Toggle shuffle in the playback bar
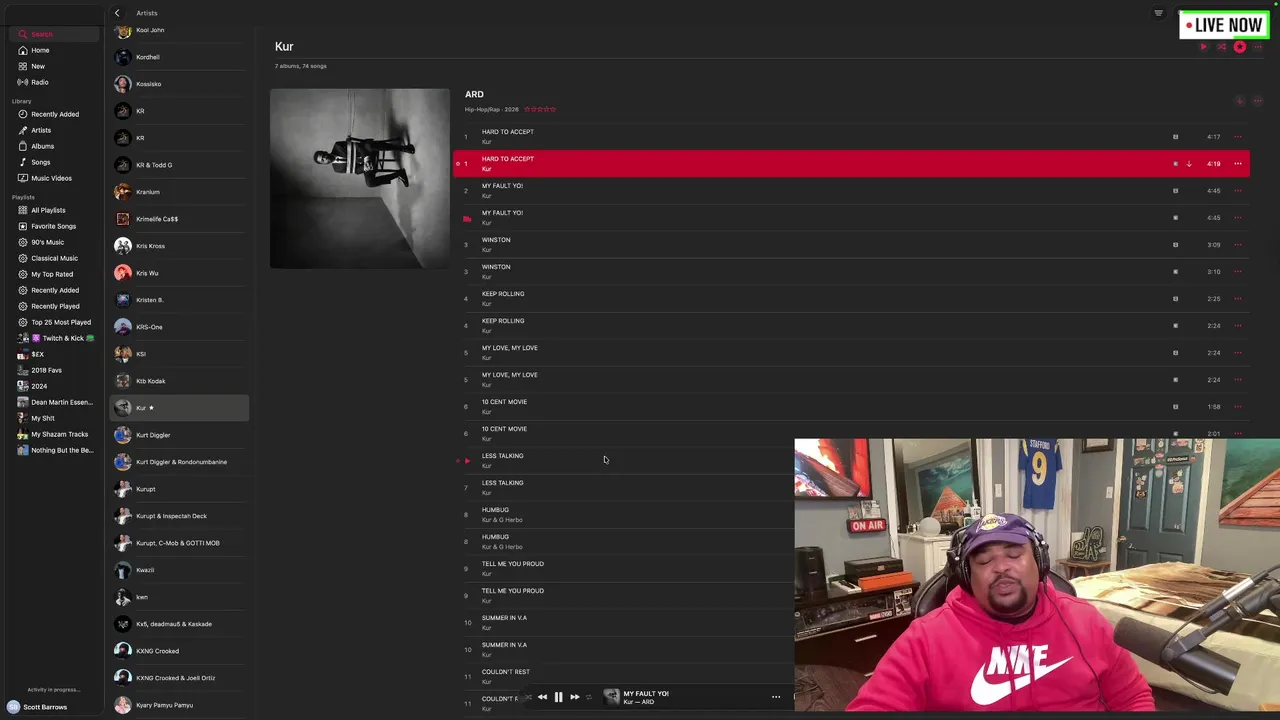1280x720 pixels. point(527,697)
